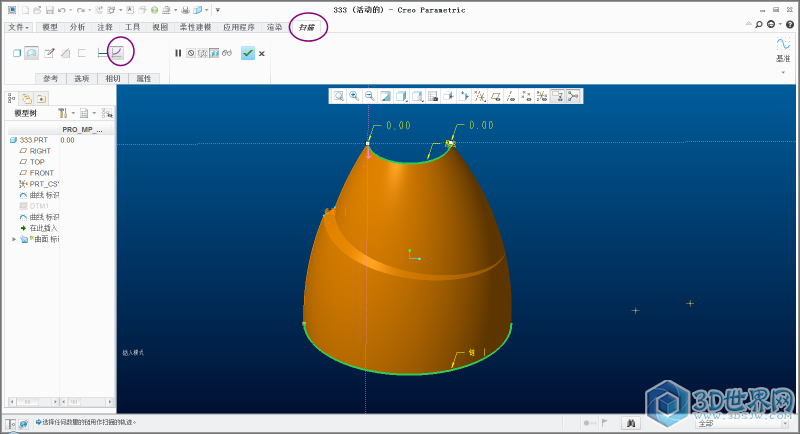Switch to the 模型 ribbon tab
The height and width of the screenshot is (434, 800).
tap(50, 27)
